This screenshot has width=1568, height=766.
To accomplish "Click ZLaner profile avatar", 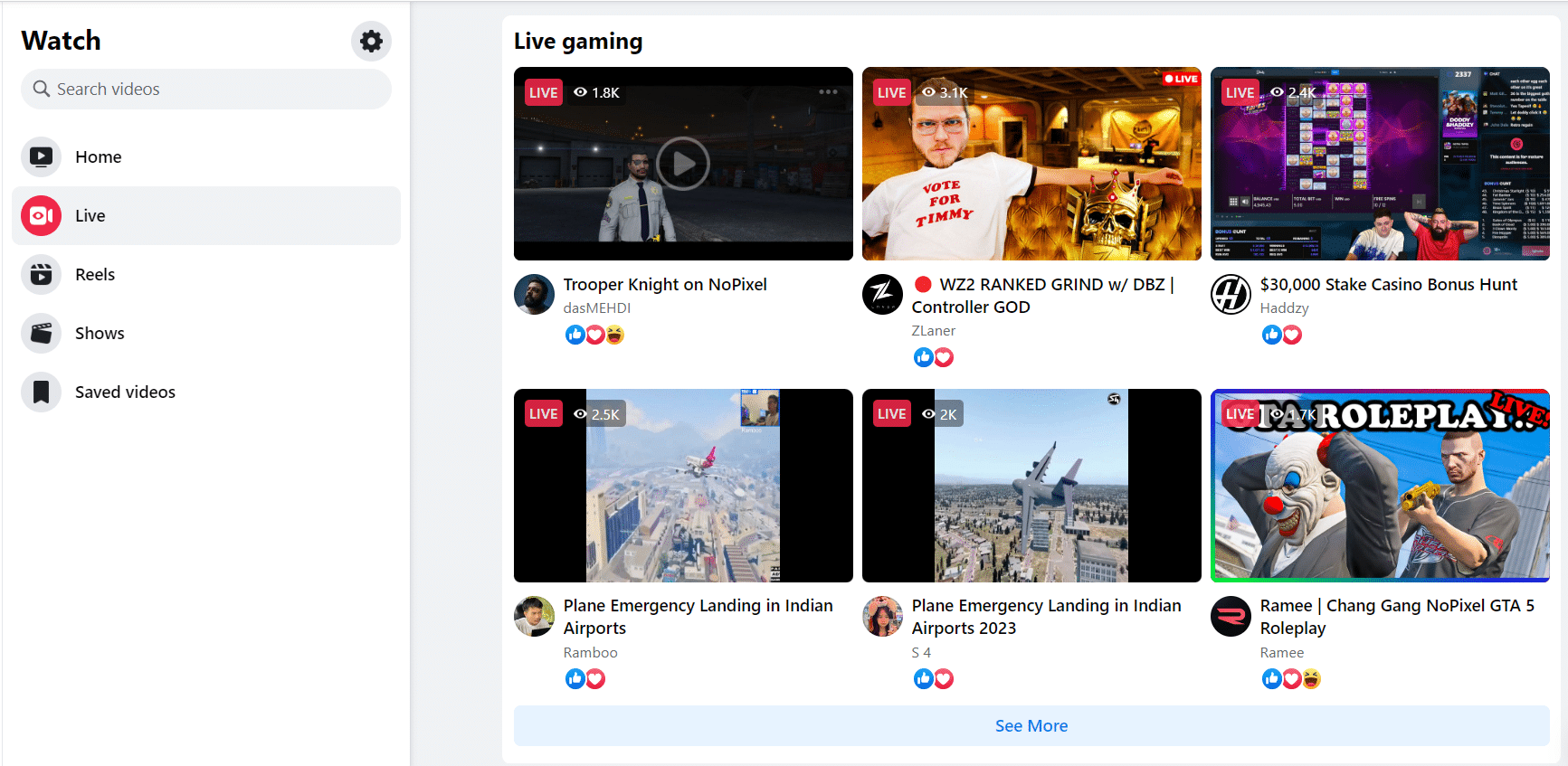I will tap(882, 294).
